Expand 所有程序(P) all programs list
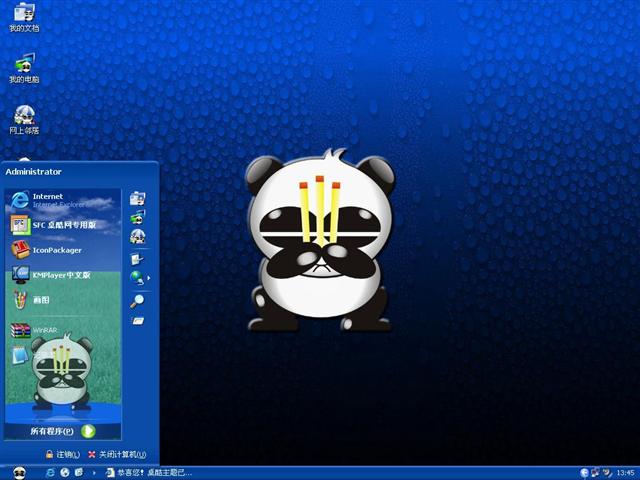Viewport: 640px width, 480px height. pos(62,431)
